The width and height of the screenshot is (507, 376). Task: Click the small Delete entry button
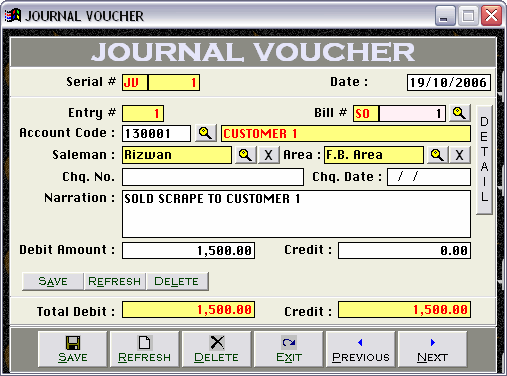[177, 281]
